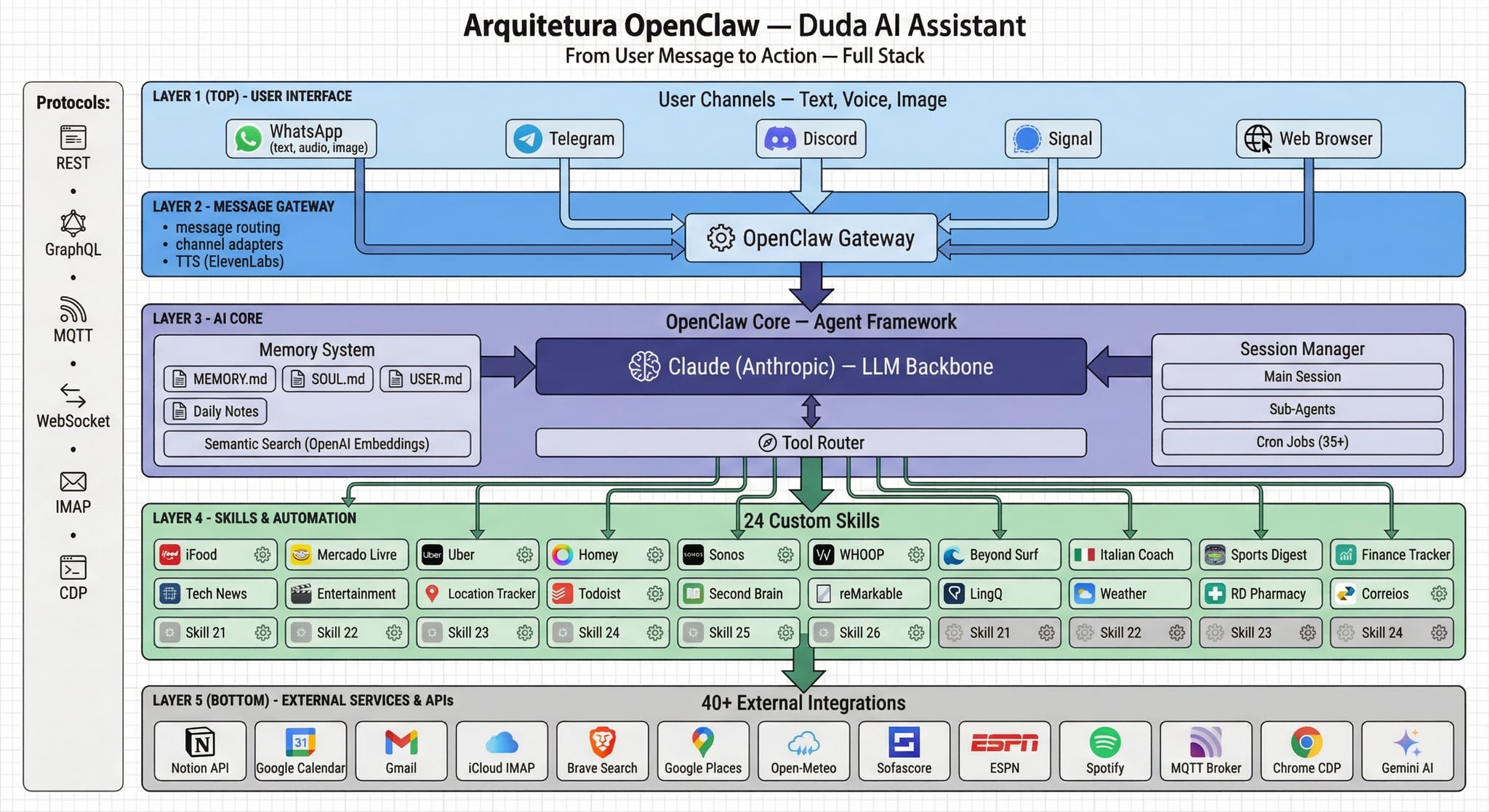
Task: Click the Cron Jobs (35+) entry
Action: [1301, 442]
